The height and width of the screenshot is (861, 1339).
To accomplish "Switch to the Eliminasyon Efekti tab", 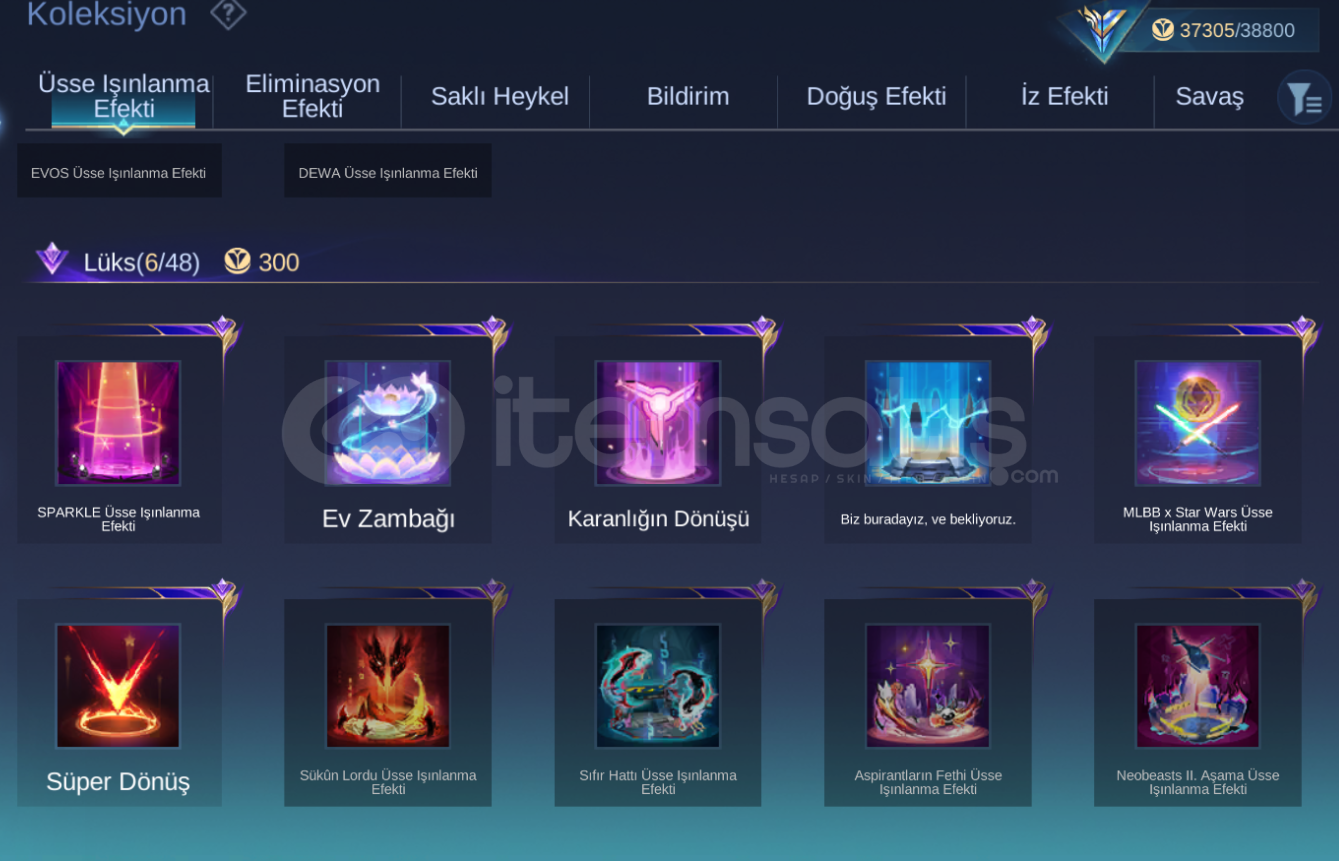I will coord(313,96).
